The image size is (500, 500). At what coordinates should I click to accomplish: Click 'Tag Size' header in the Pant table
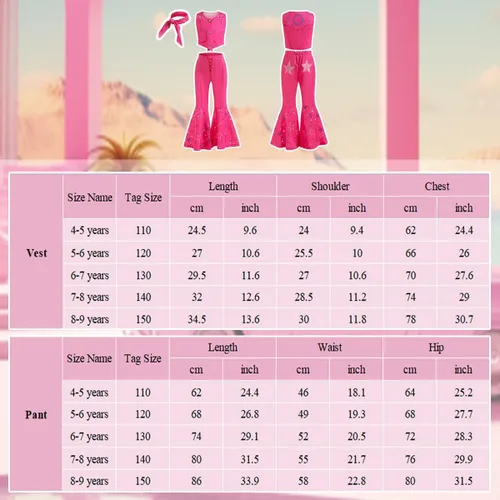pyautogui.click(x=143, y=358)
